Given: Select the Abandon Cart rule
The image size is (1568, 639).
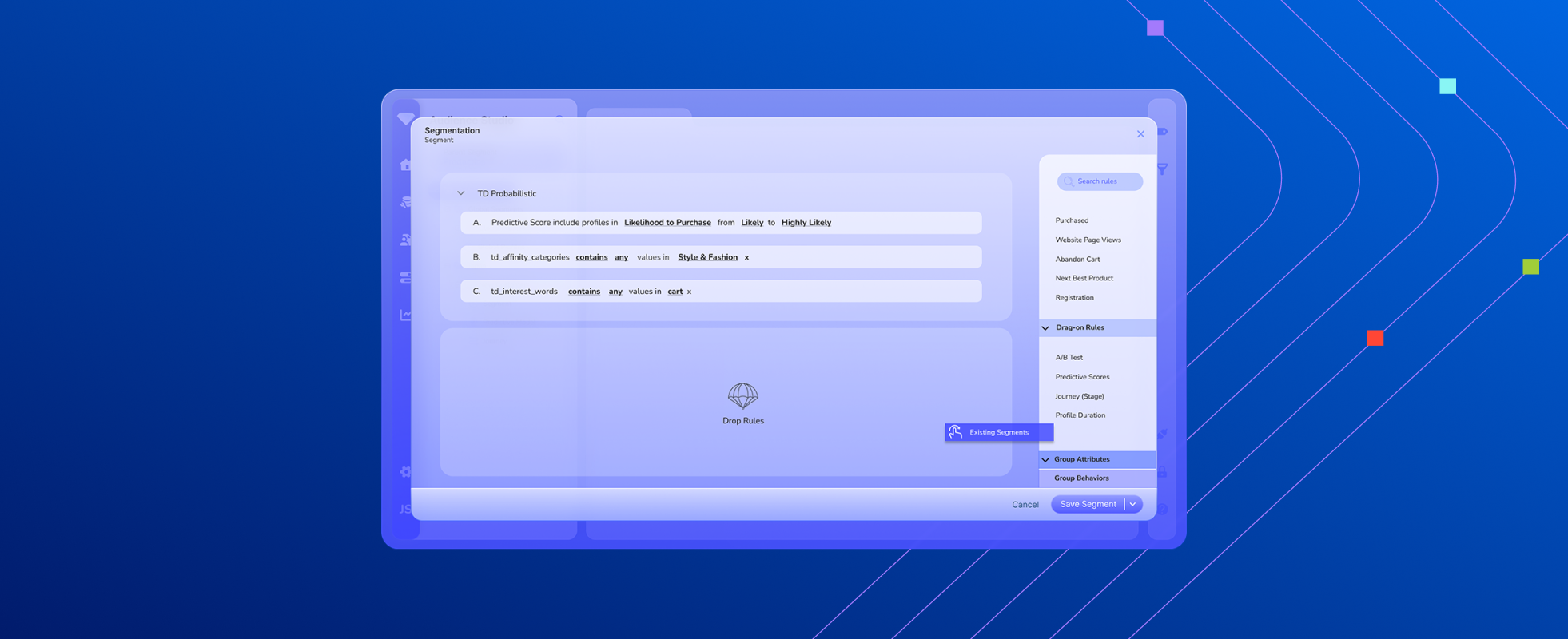Looking at the screenshot, I should (x=1077, y=260).
